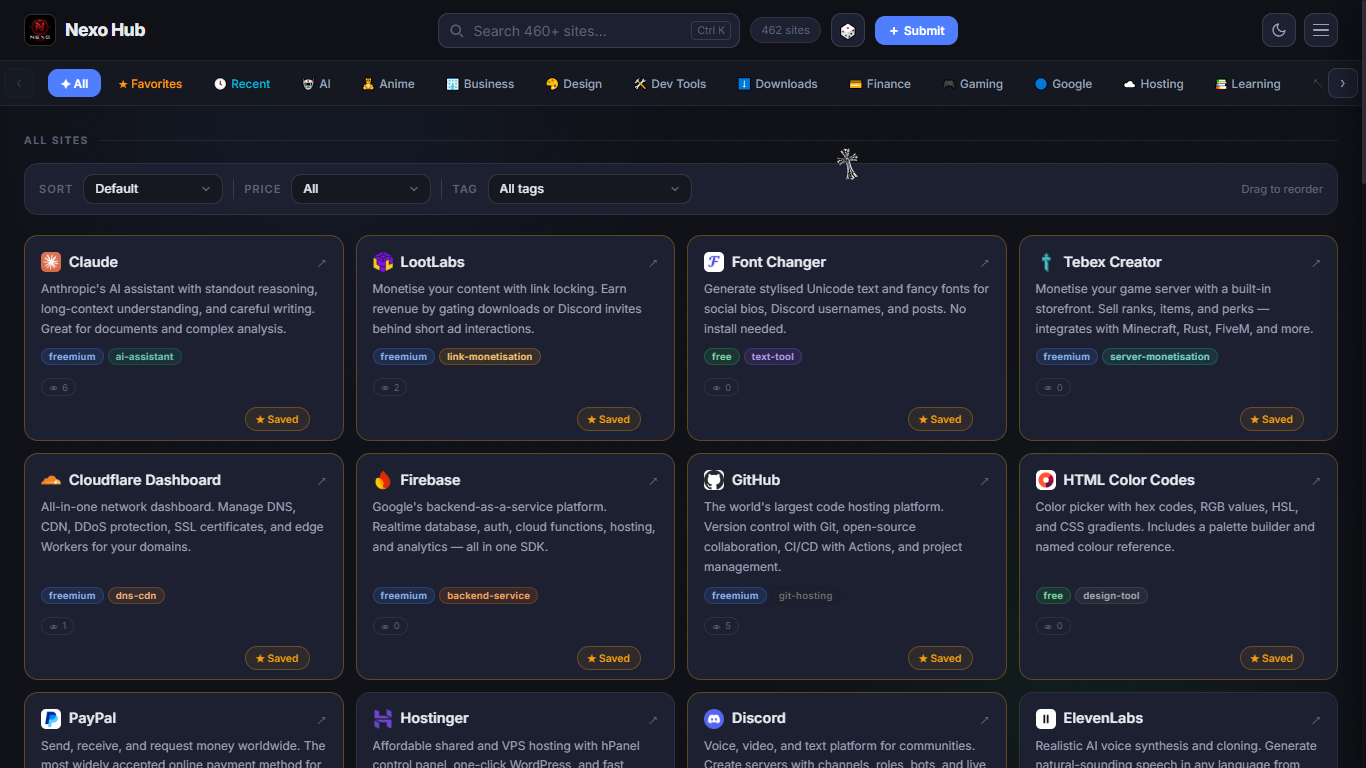Image resolution: width=1366 pixels, height=768 pixels.
Task: Toggle Saved on Firebase card
Action: [x=609, y=658]
